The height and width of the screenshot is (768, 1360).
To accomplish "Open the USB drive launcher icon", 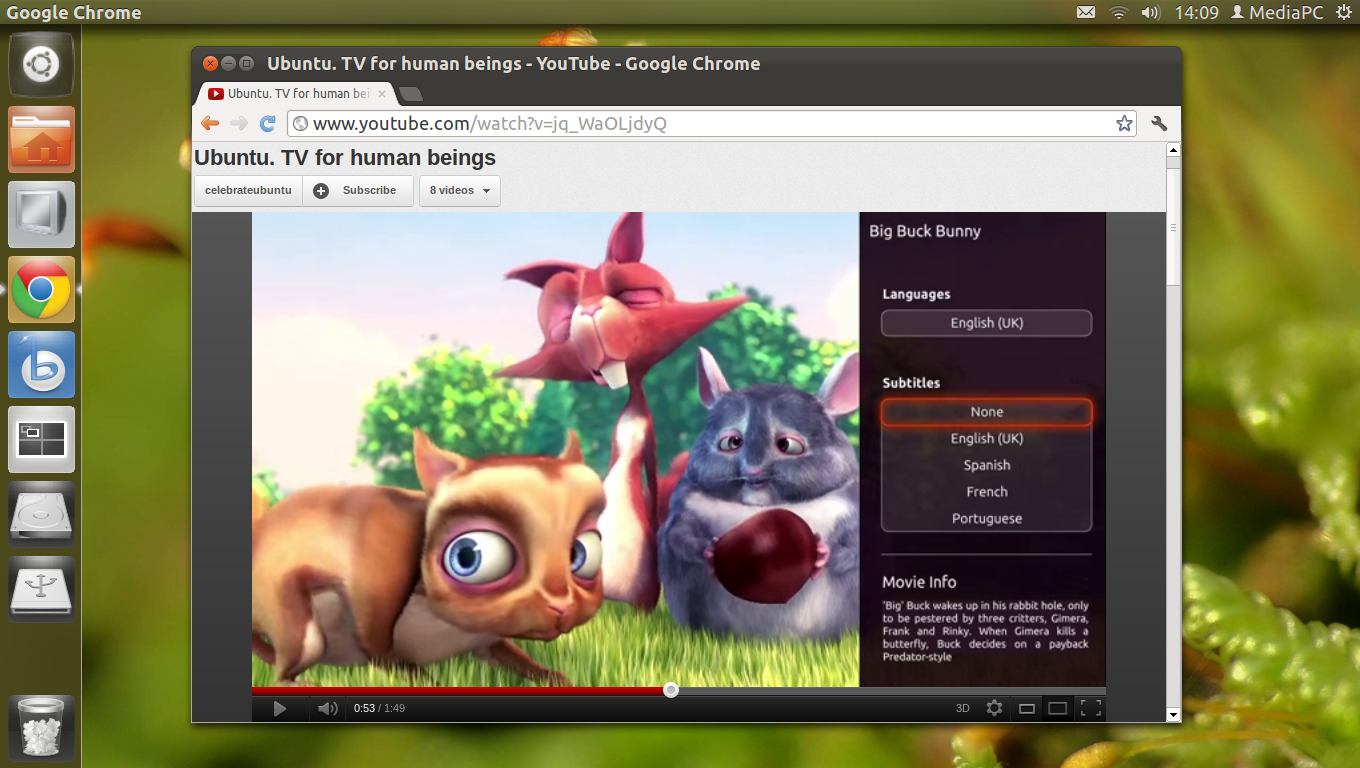I will [x=41, y=590].
